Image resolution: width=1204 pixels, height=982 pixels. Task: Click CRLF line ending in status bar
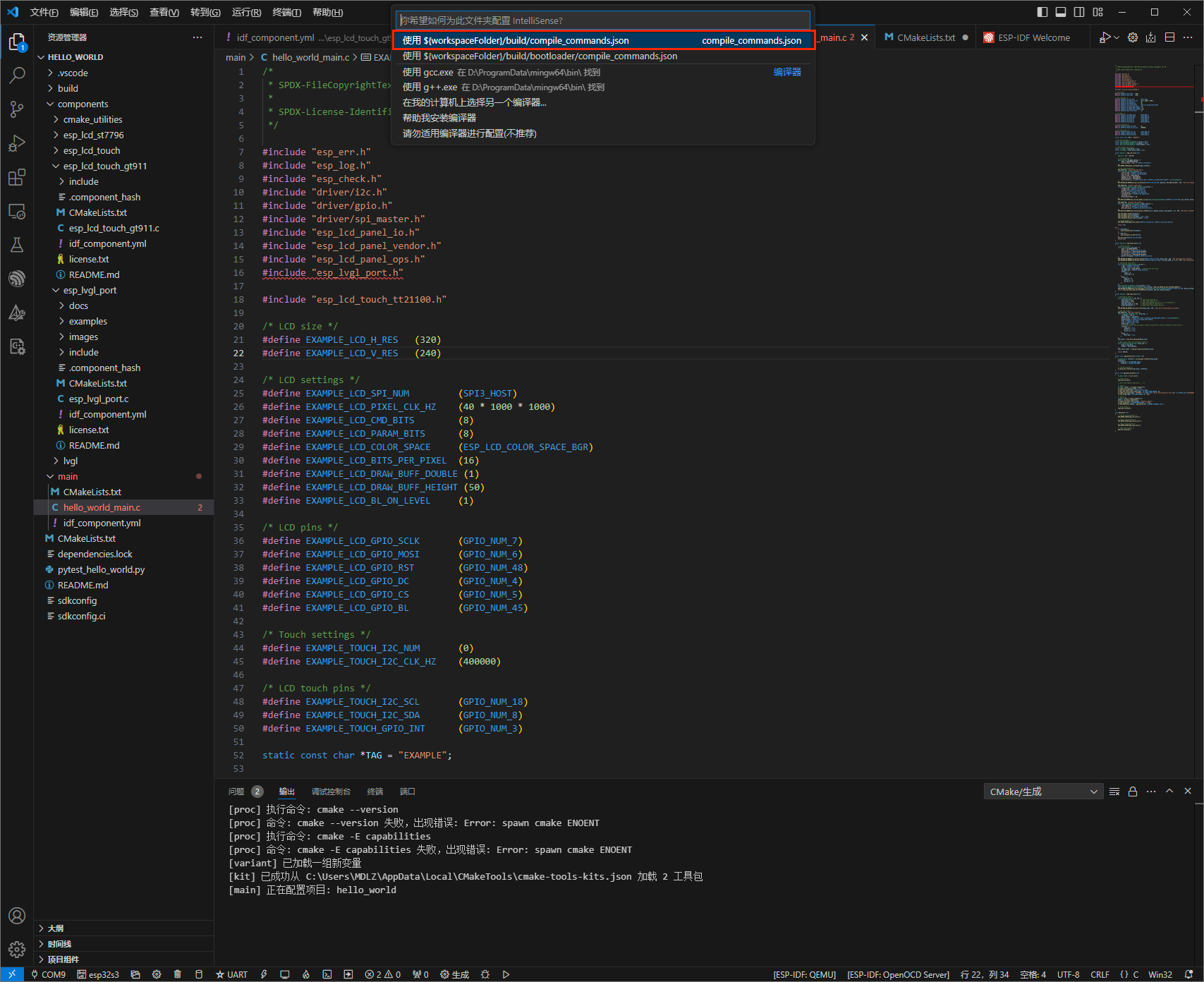pyautogui.click(x=1100, y=974)
